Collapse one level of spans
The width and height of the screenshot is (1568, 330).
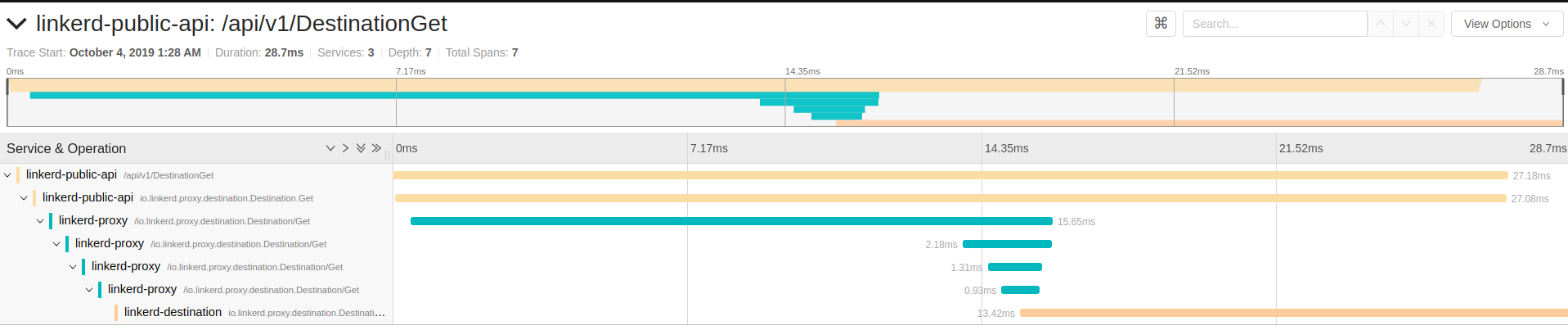pyautogui.click(x=345, y=148)
